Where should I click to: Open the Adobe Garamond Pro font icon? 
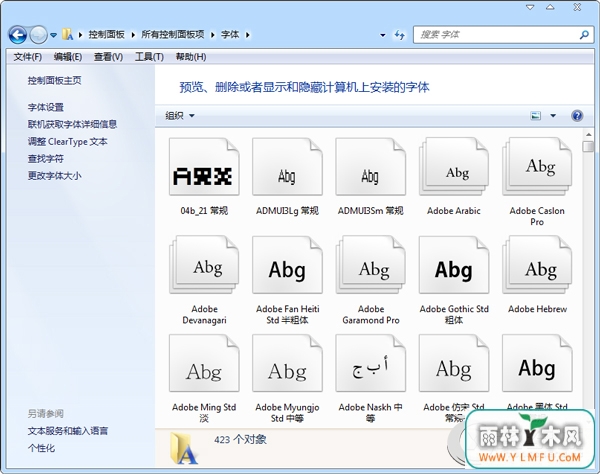pos(370,265)
